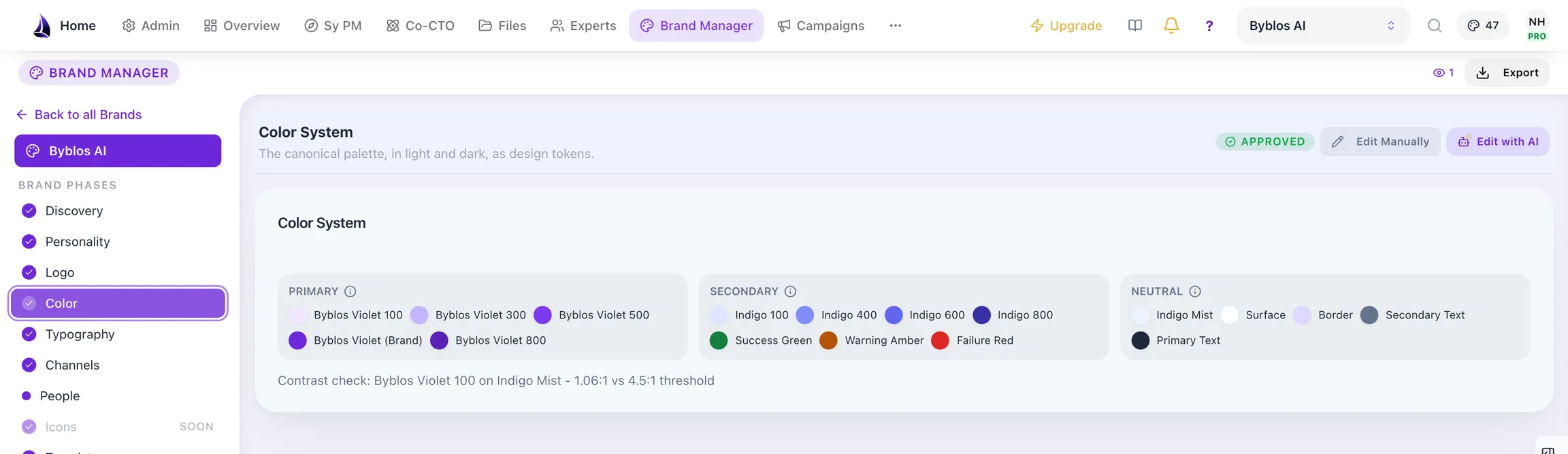
Task: Click the APPROVED status badge
Action: [1265, 142]
